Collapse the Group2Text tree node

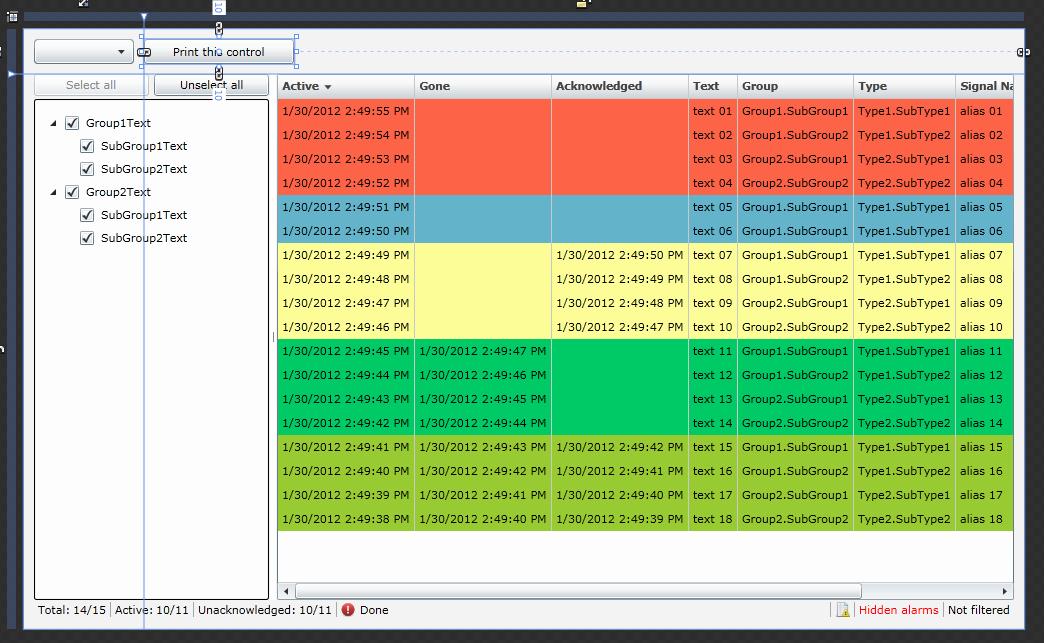(x=54, y=193)
